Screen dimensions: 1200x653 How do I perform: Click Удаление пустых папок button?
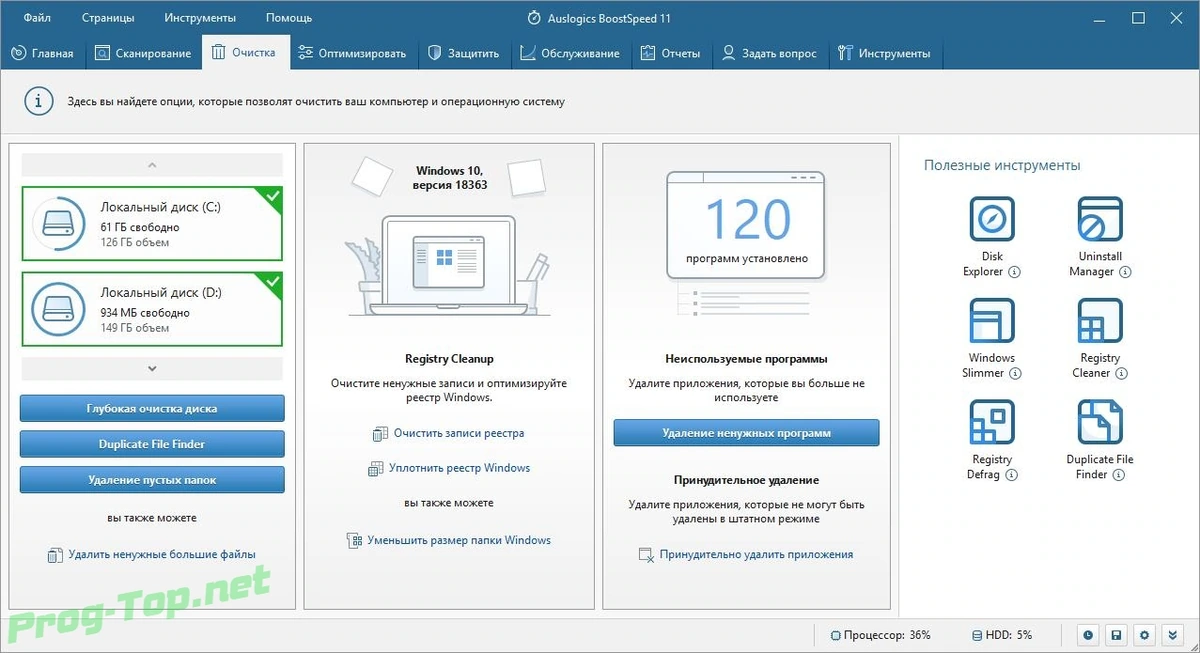[152, 480]
